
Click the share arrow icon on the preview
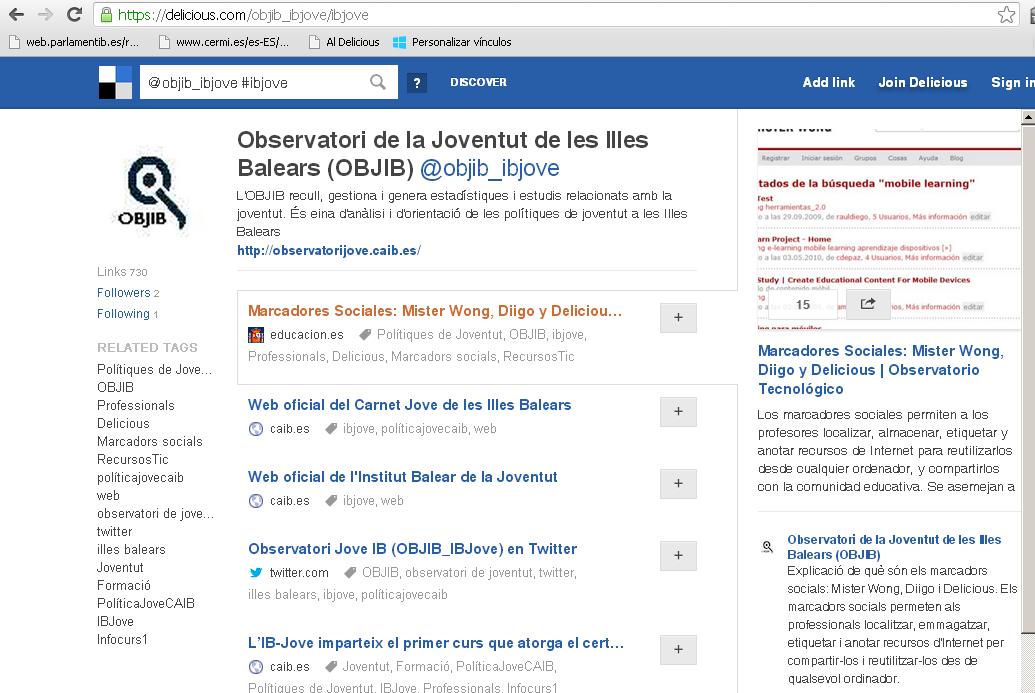tap(867, 304)
